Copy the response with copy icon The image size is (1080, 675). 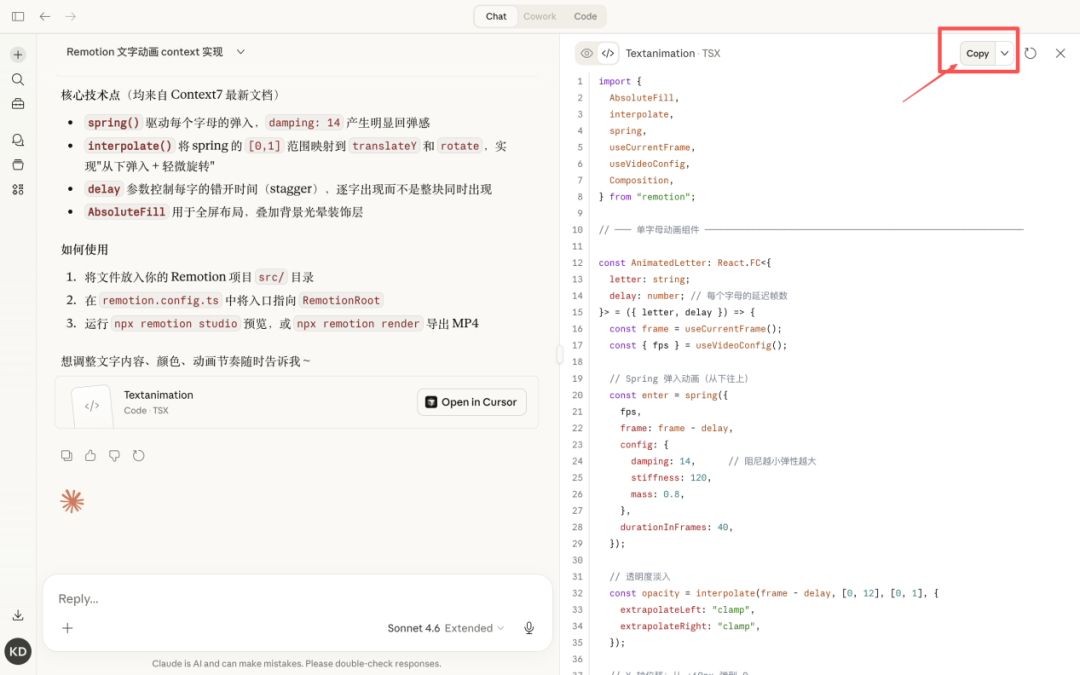pyautogui.click(x=66, y=456)
